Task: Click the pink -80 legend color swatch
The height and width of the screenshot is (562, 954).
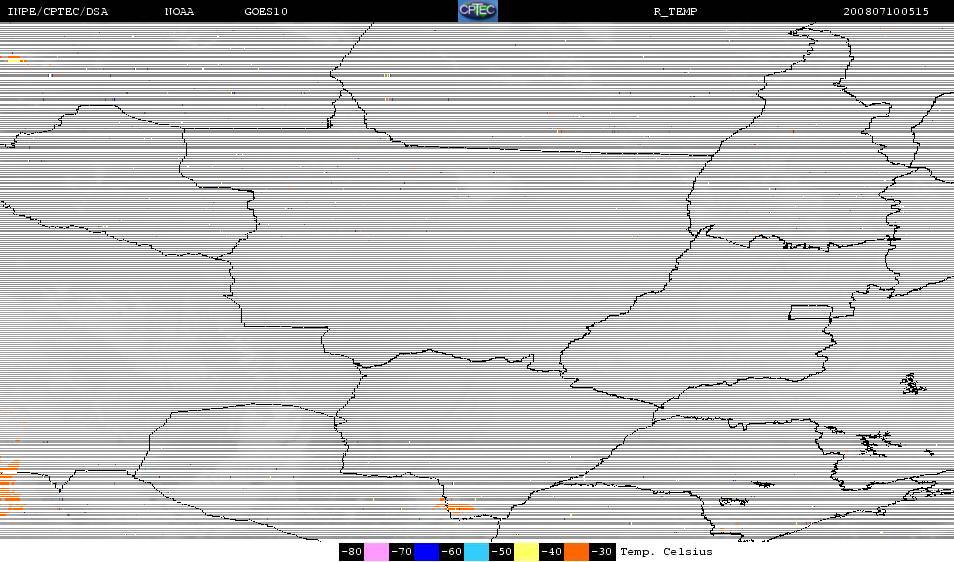Action: (x=377, y=552)
